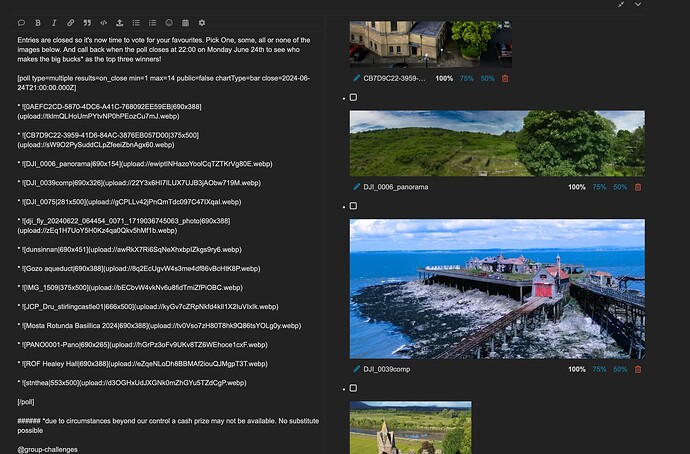This screenshot has width=690, height=454.
Task: Set DJI_0039comp image to 50%
Action: (620, 369)
